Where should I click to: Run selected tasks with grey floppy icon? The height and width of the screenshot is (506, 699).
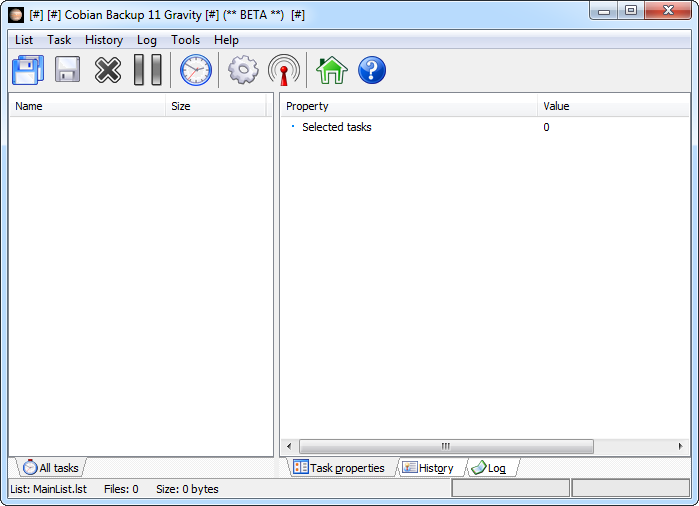pos(67,70)
